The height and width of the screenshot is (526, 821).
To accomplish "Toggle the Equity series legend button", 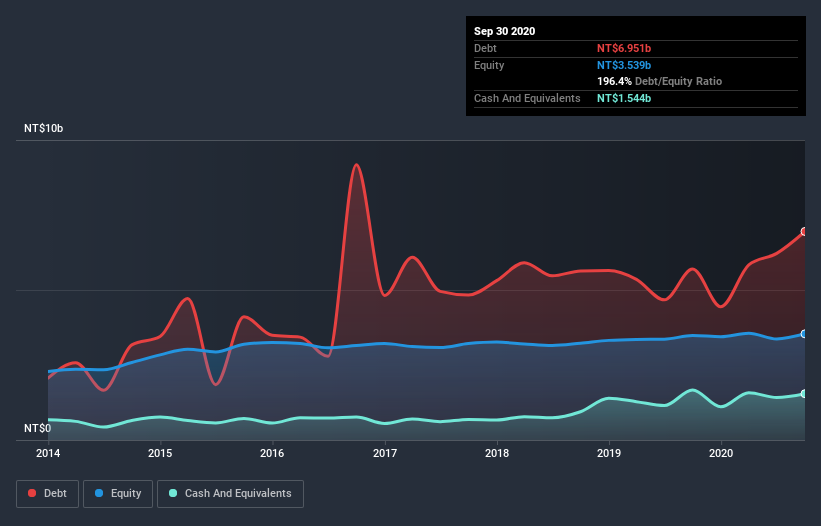I will click(x=118, y=494).
